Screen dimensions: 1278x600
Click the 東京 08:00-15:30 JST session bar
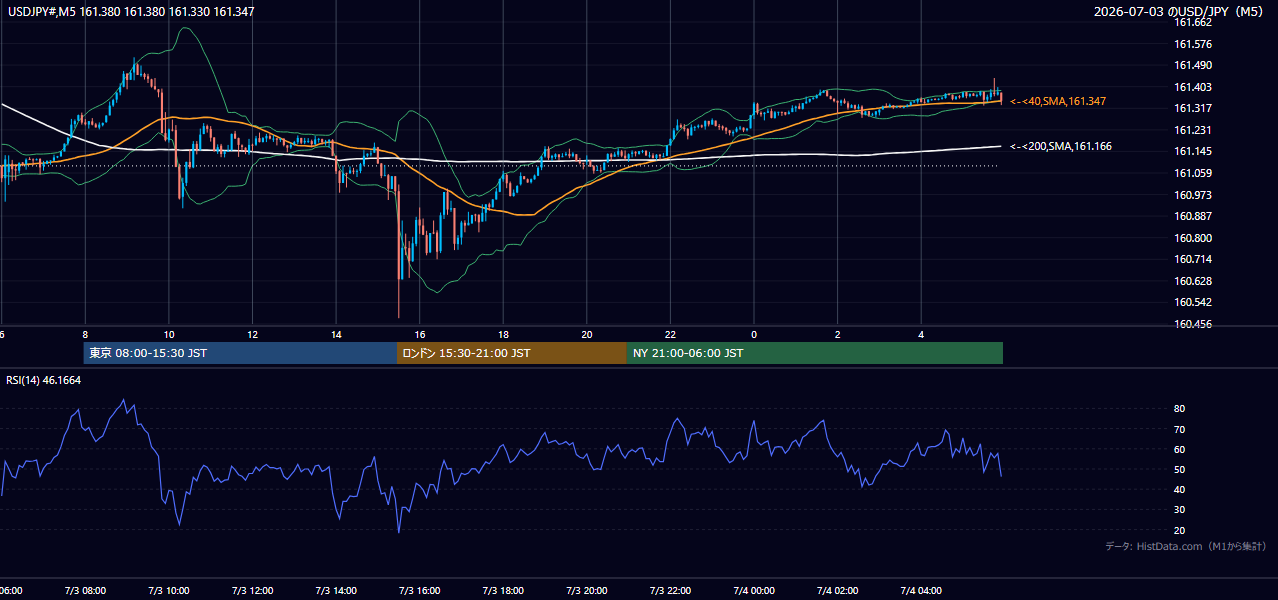[x=241, y=353]
